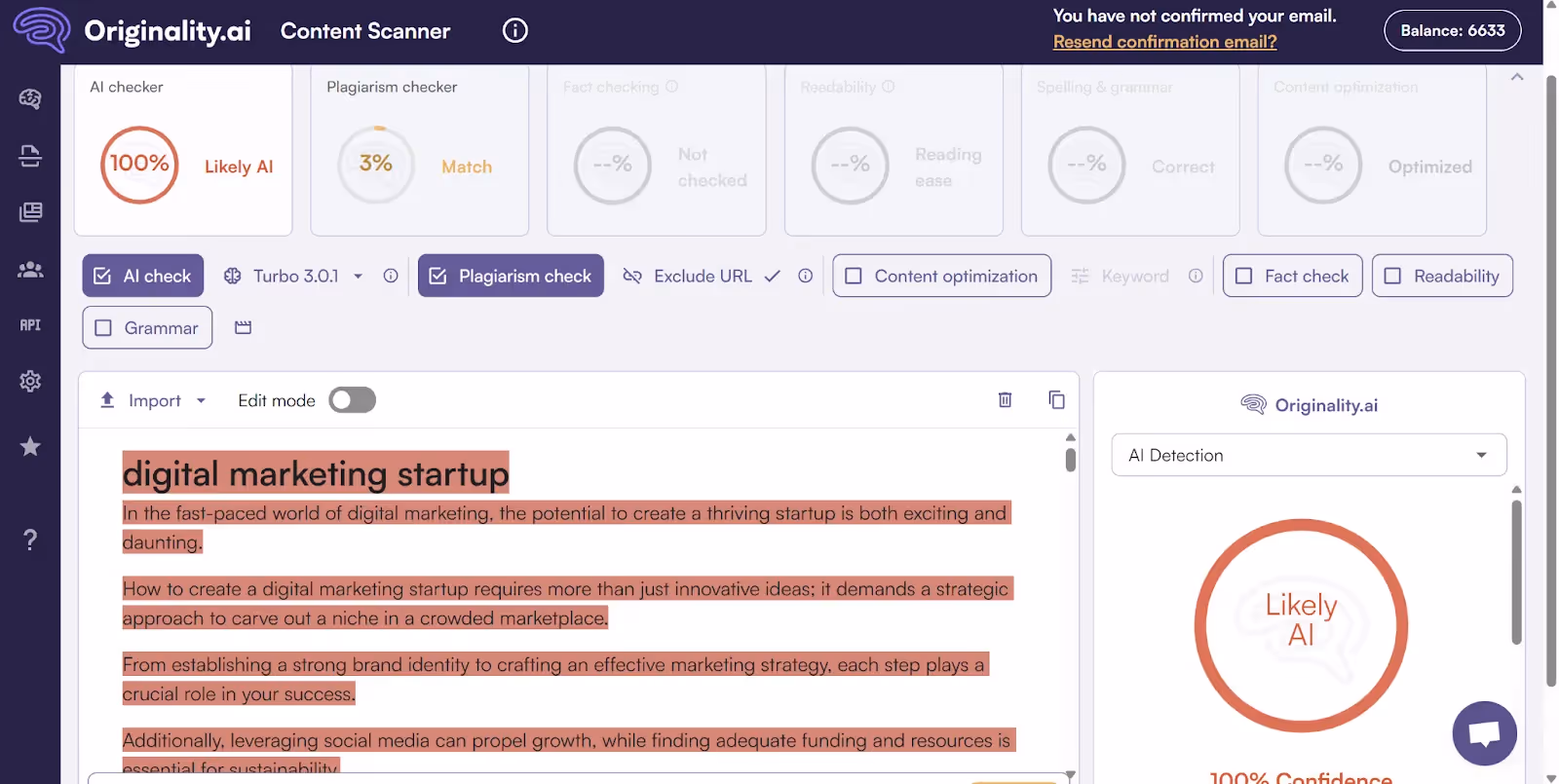Image resolution: width=1559 pixels, height=784 pixels.
Task: Open the Content Scanner info icon
Action: point(515,30)
